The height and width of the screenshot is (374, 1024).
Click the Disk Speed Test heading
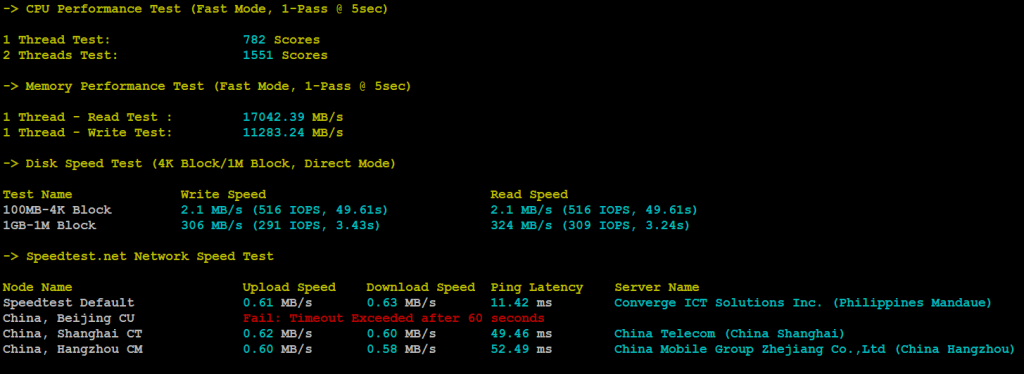point(199,164)
